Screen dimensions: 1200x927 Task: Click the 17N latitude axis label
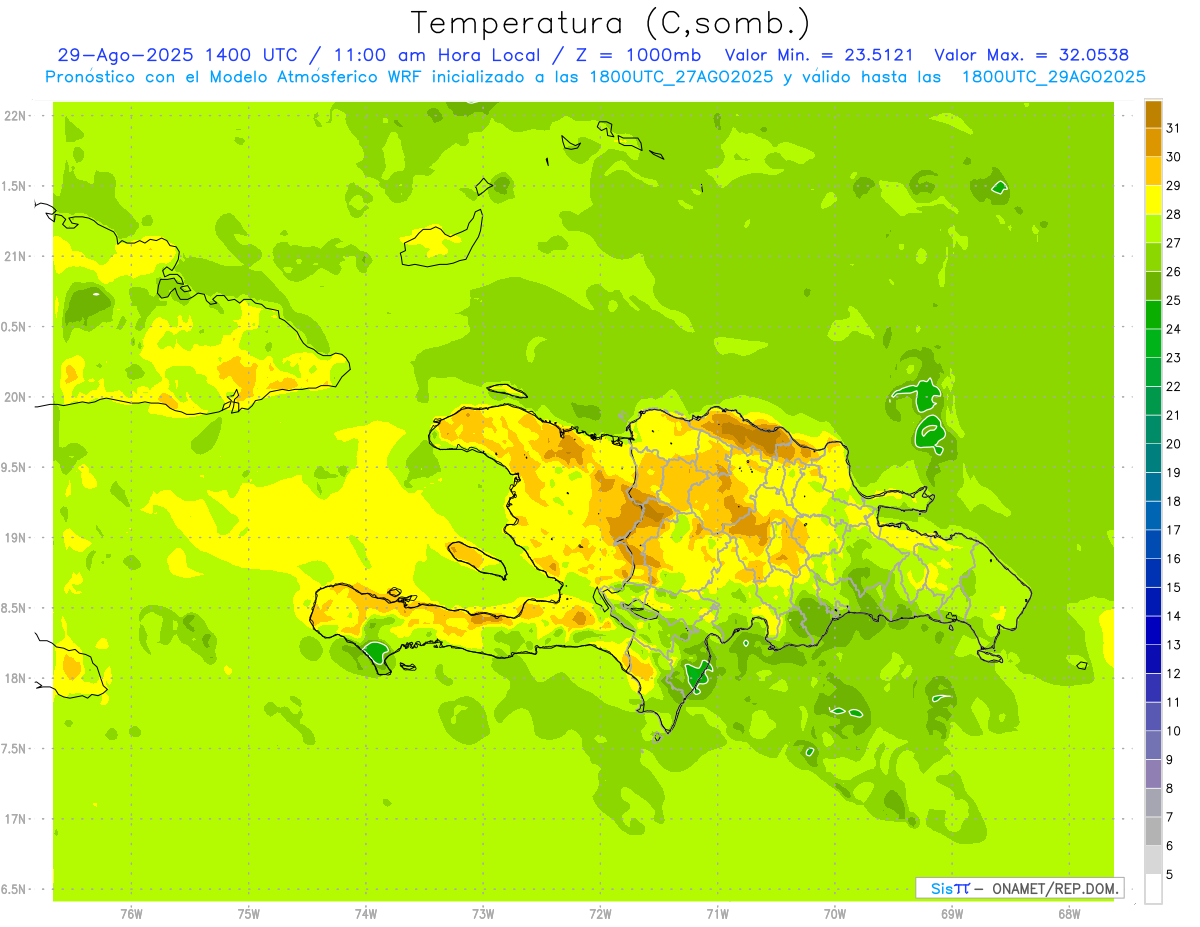click(15, 819)
